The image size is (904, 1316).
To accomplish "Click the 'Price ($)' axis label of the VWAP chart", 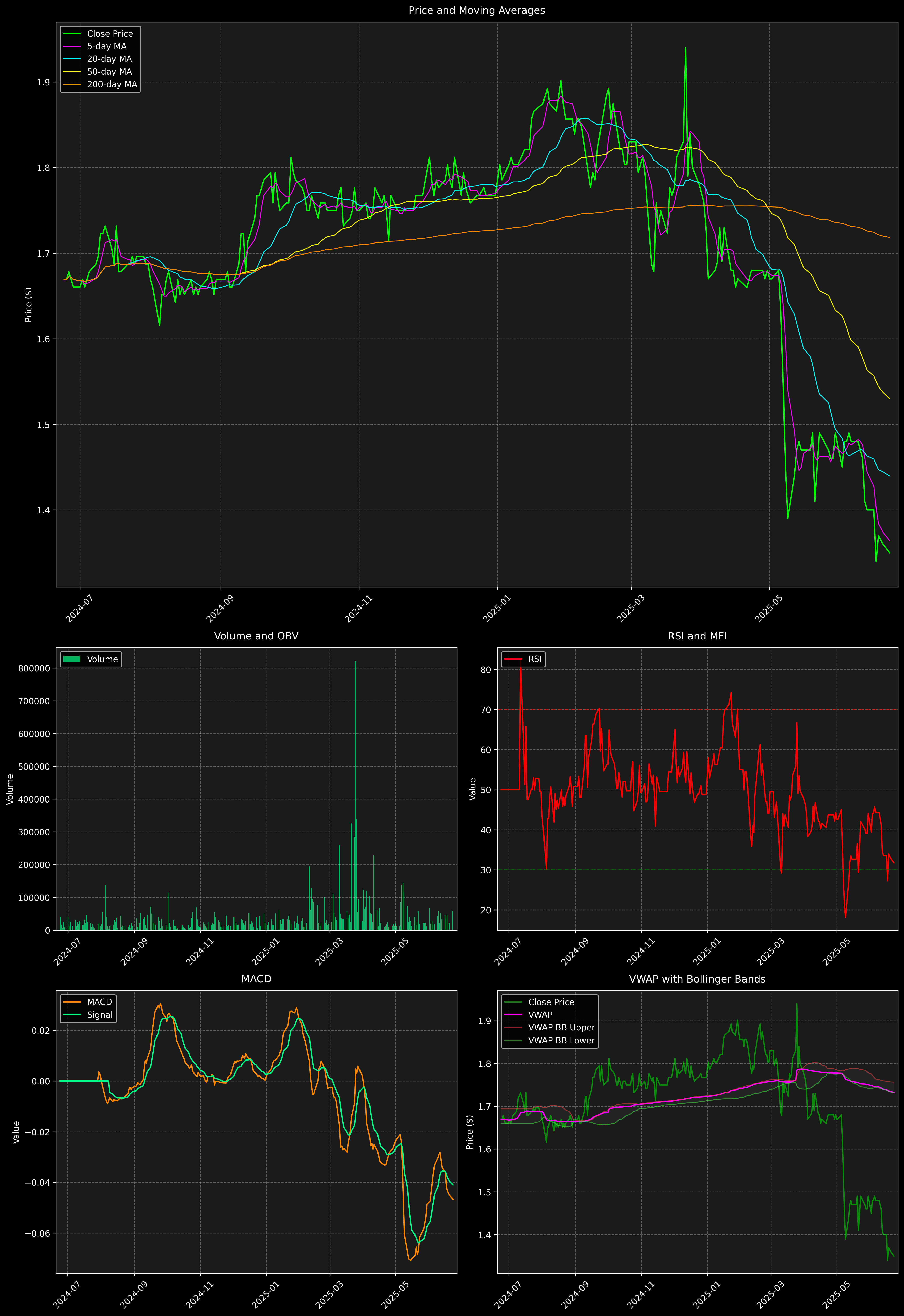I will (469, 1132).
